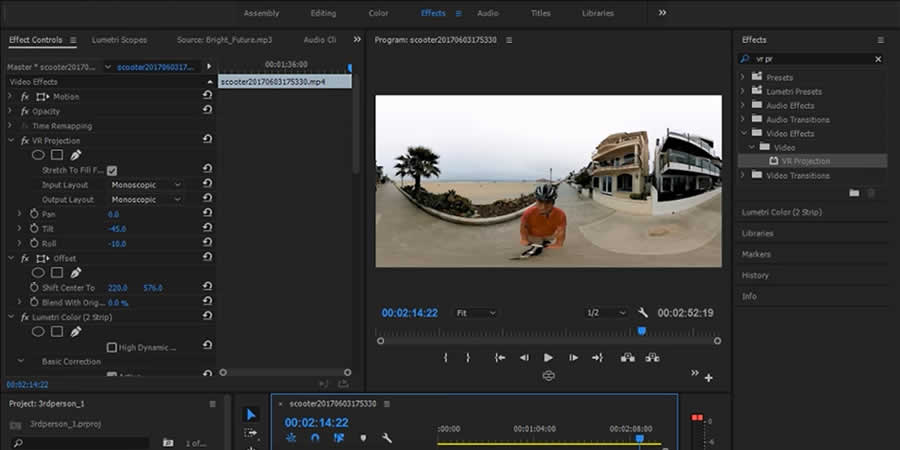Select pen mask tool under VR Projection

75,155
